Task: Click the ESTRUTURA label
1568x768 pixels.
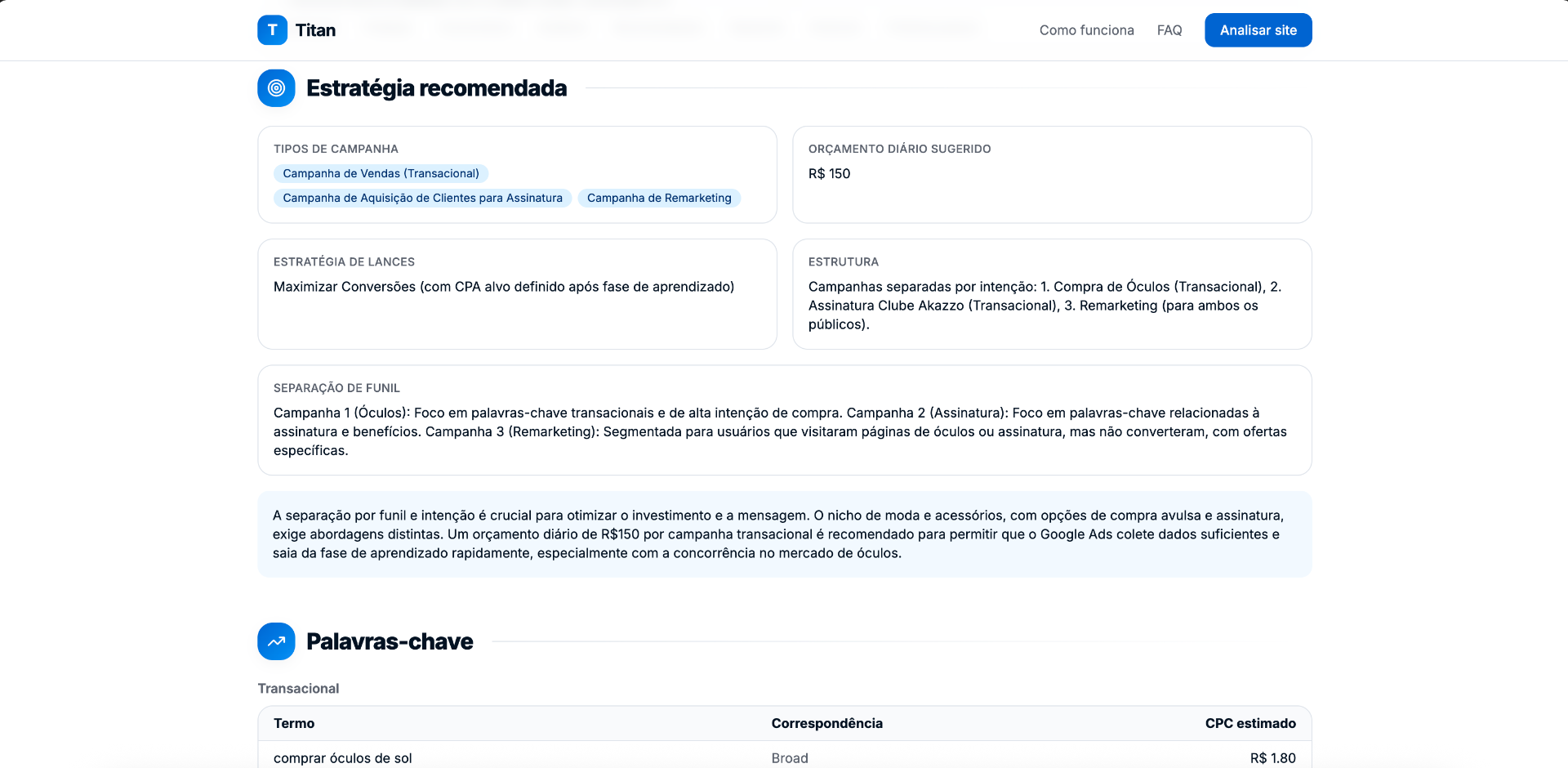Action: pyautogui.click(x=843, y=261)
